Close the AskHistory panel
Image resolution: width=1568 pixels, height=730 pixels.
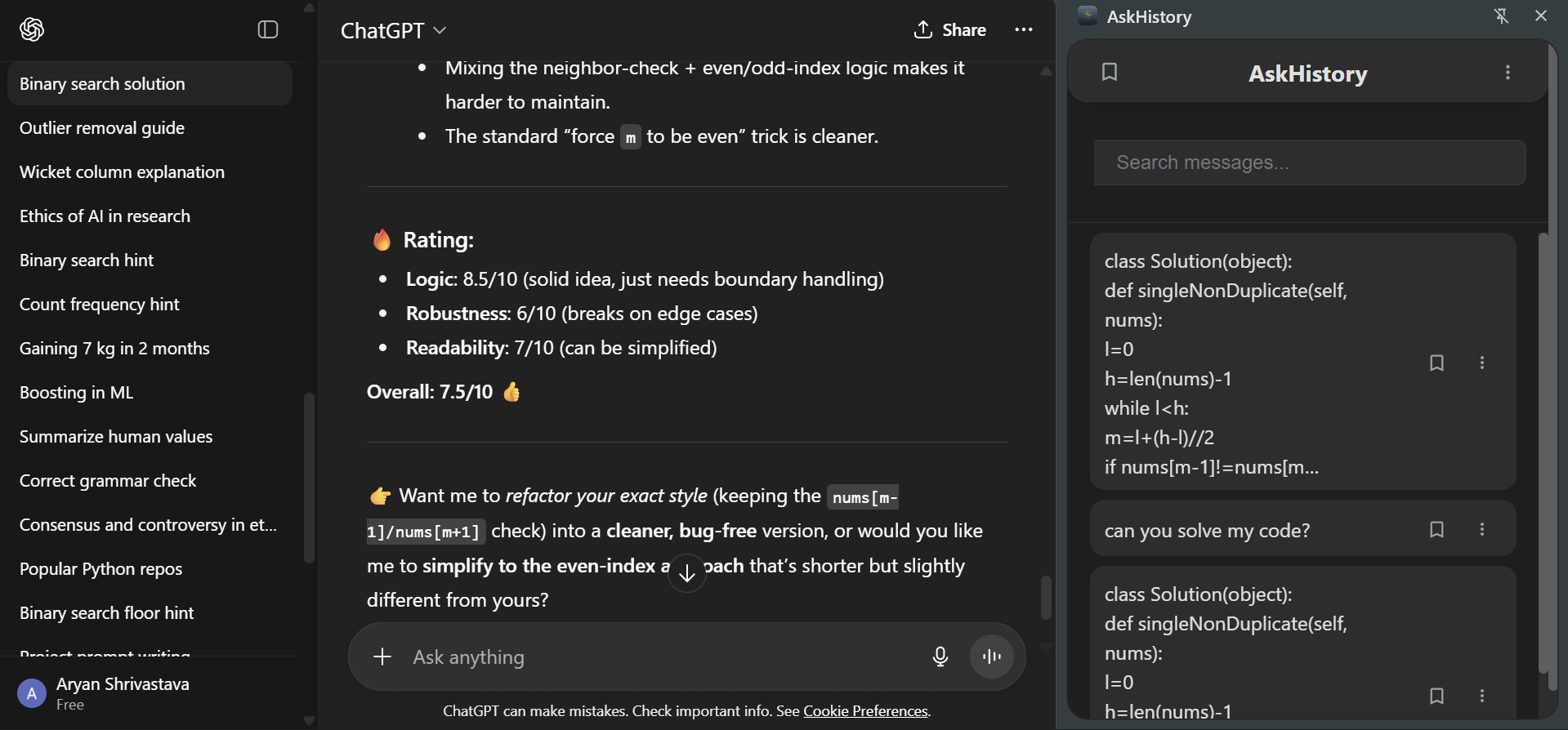point(1541,16)
